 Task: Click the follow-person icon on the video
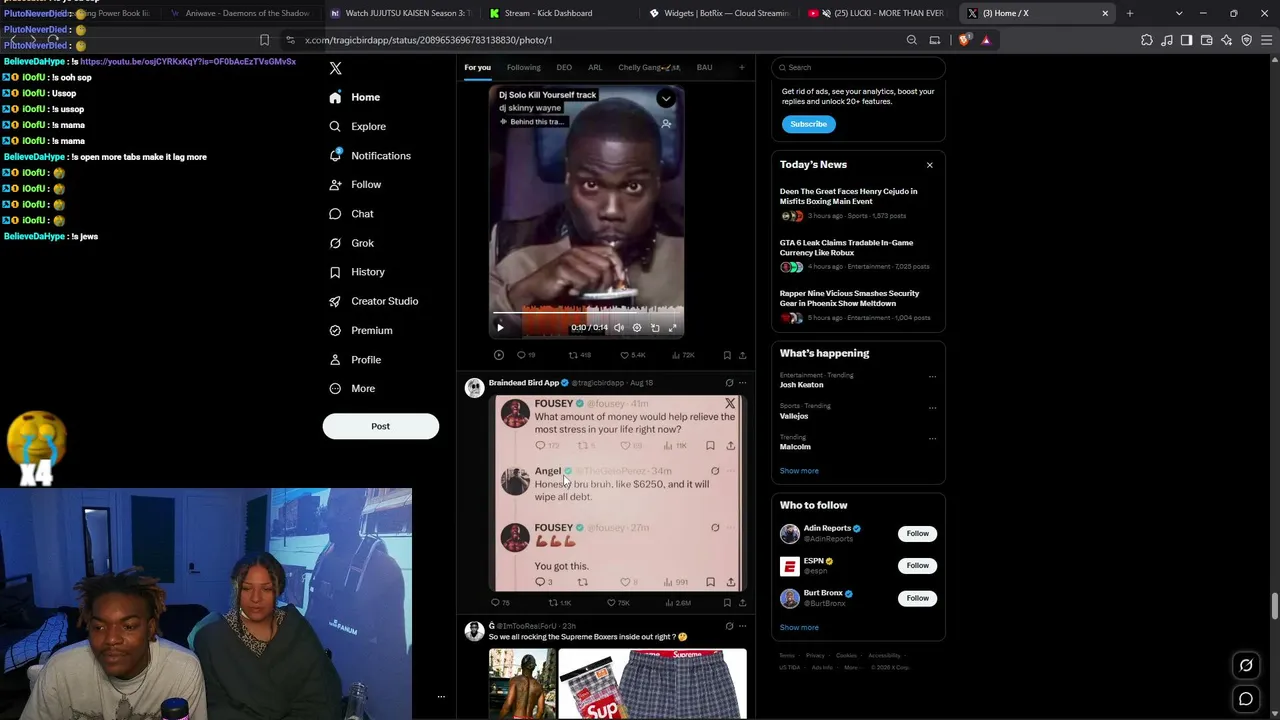(x=666, y=124)
